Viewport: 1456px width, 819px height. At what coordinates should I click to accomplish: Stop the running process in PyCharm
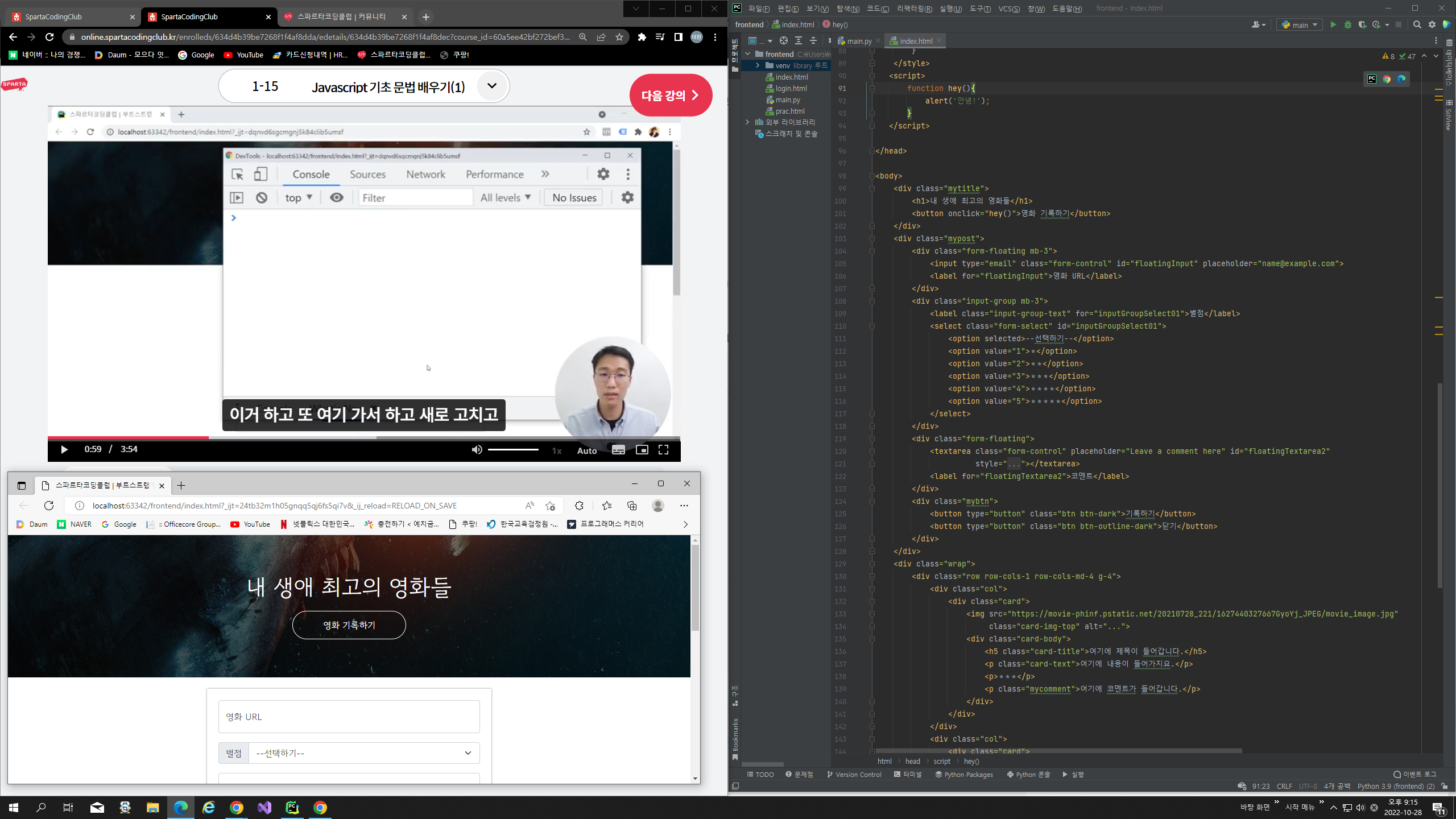pos(1399,24)
